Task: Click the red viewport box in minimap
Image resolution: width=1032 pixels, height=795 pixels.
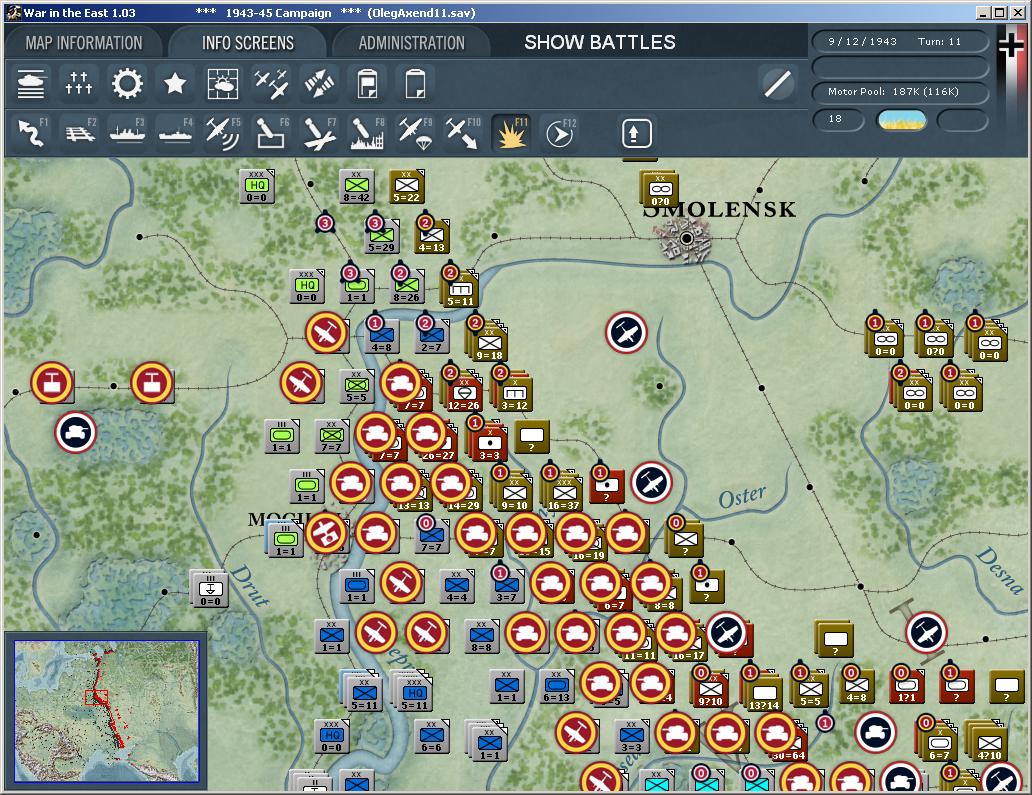Action: click(x=96, y=698)
